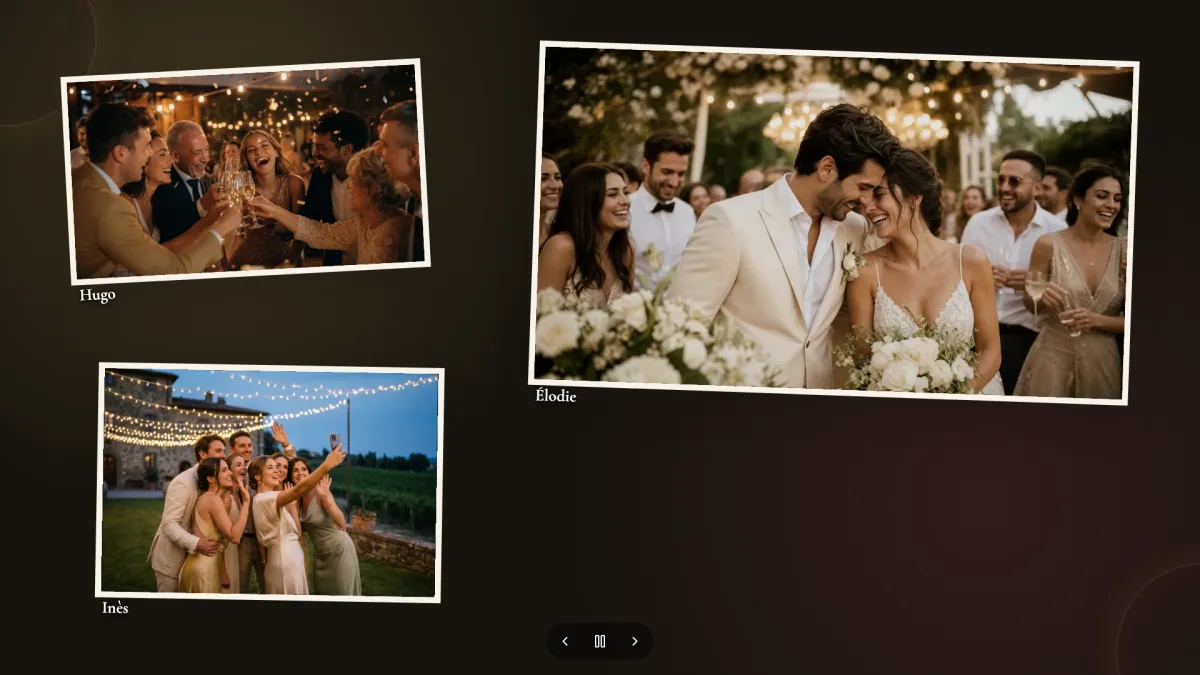
Task: Click the caption text "Inès"
Action: click(115, 608)
